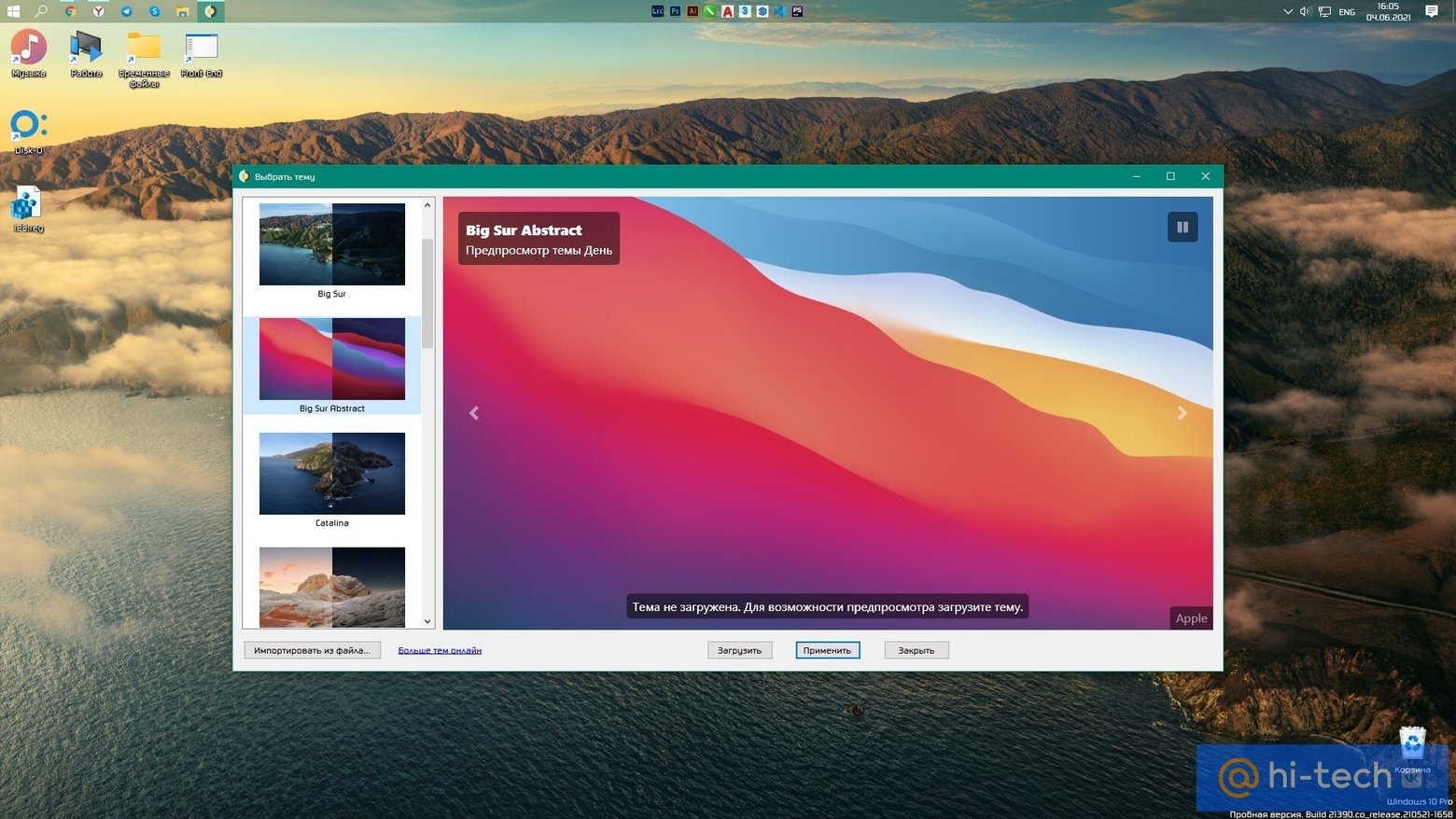
Task: Launch AutoCAD red A shortcut
Action: point(727,11)
